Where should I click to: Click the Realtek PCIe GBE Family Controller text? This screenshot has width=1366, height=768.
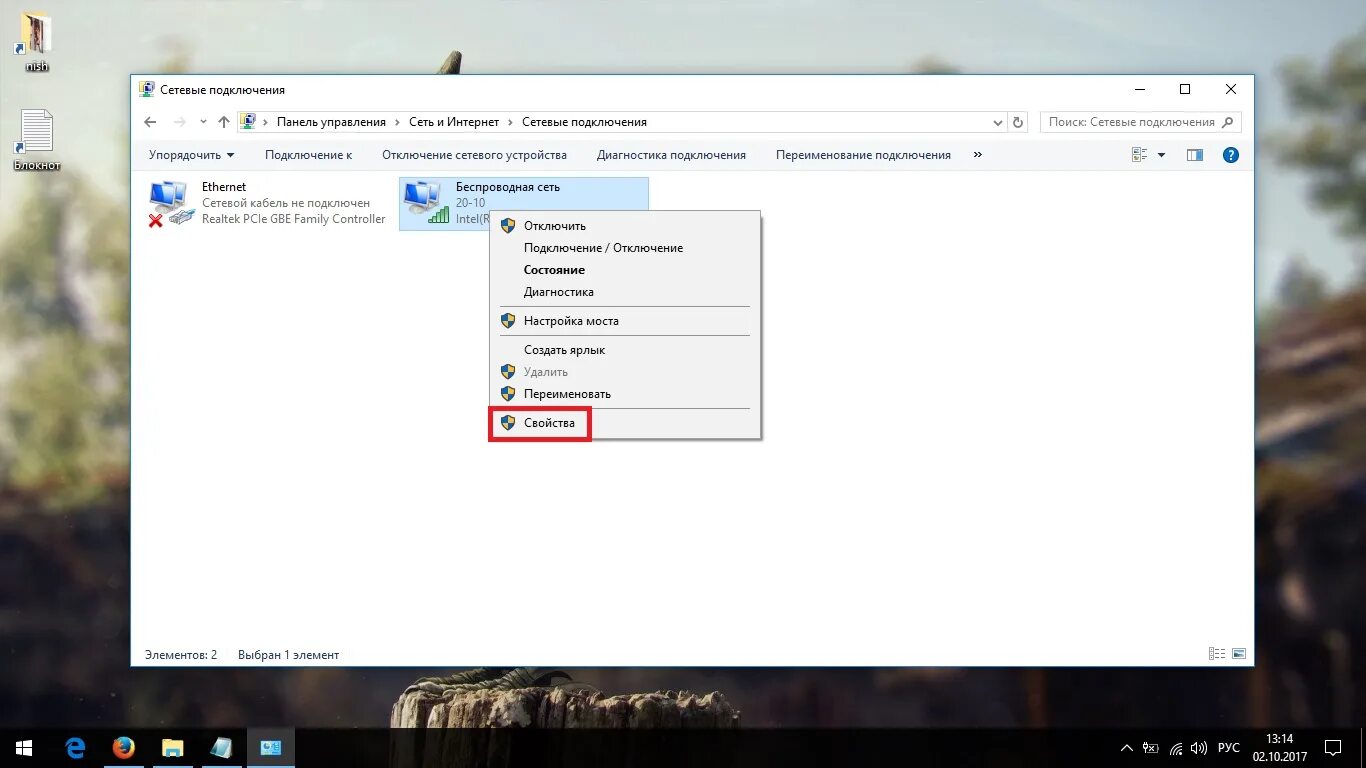click(293, 219)
